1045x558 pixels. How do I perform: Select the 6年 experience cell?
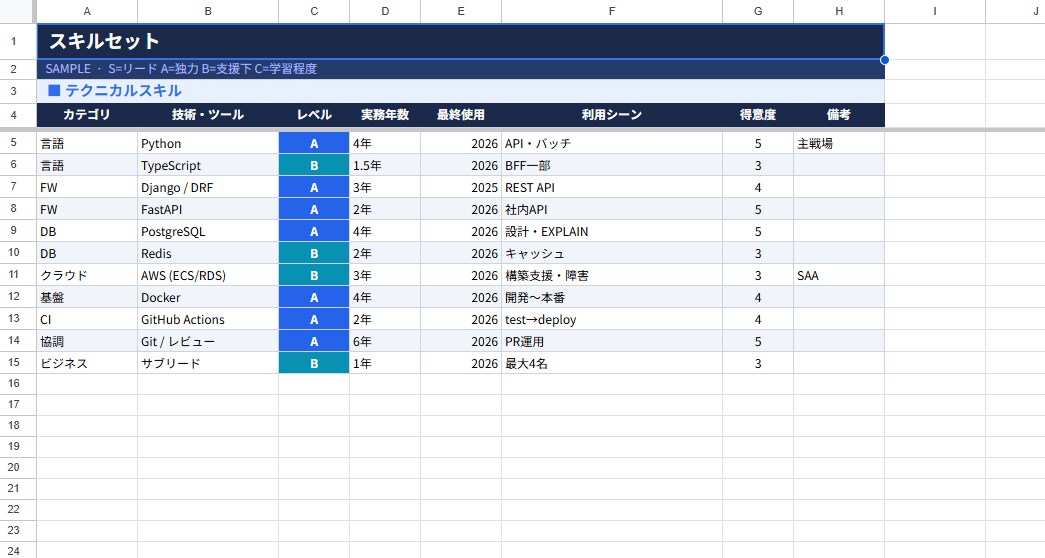click(x=385, y=341)
